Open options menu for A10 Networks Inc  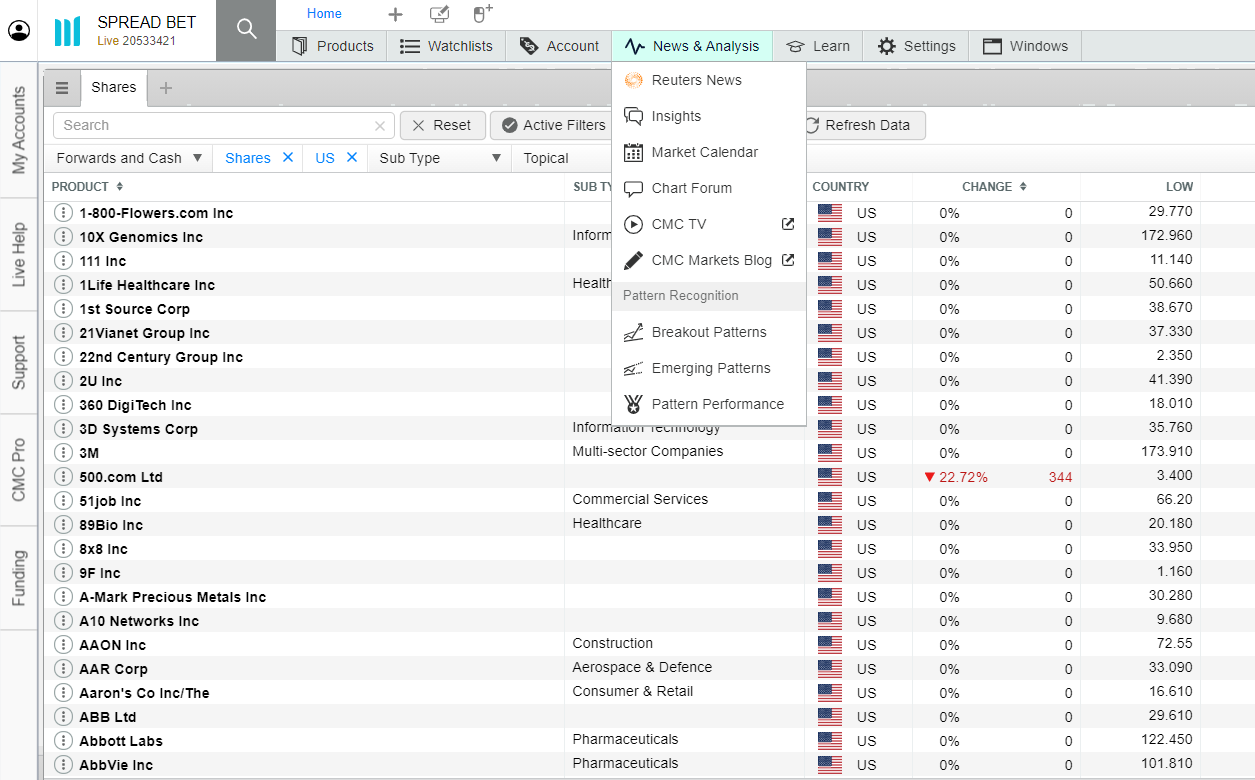pyautogui.click(x=63, y=620)
